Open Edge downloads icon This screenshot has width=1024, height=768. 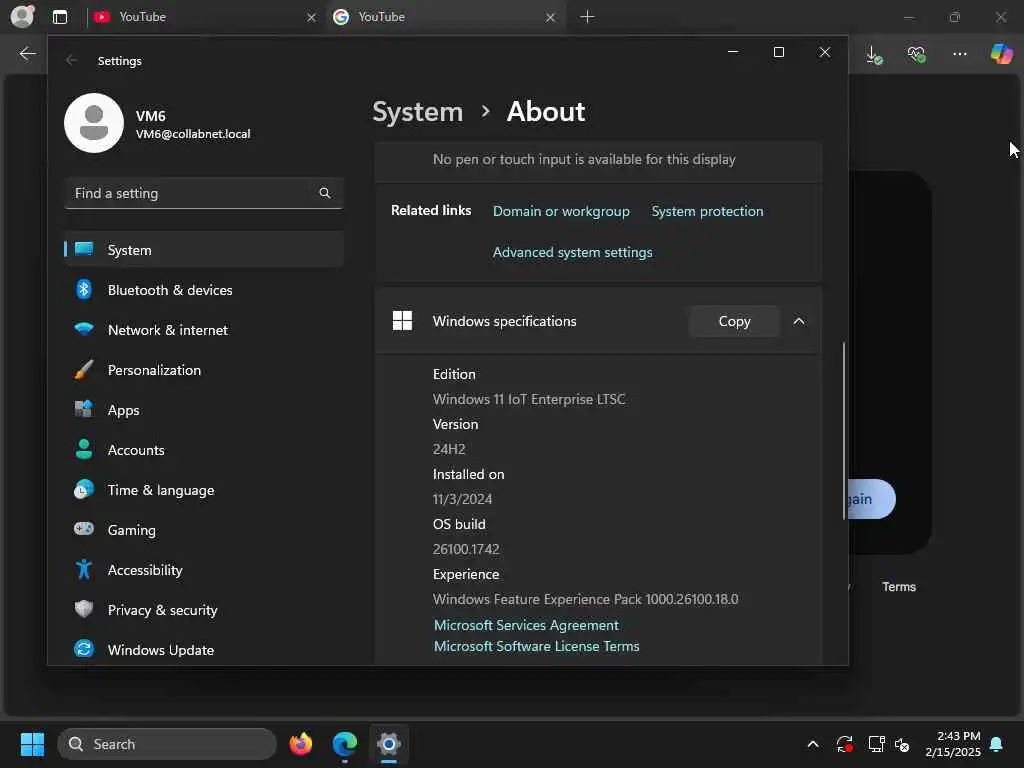point(874,54)
